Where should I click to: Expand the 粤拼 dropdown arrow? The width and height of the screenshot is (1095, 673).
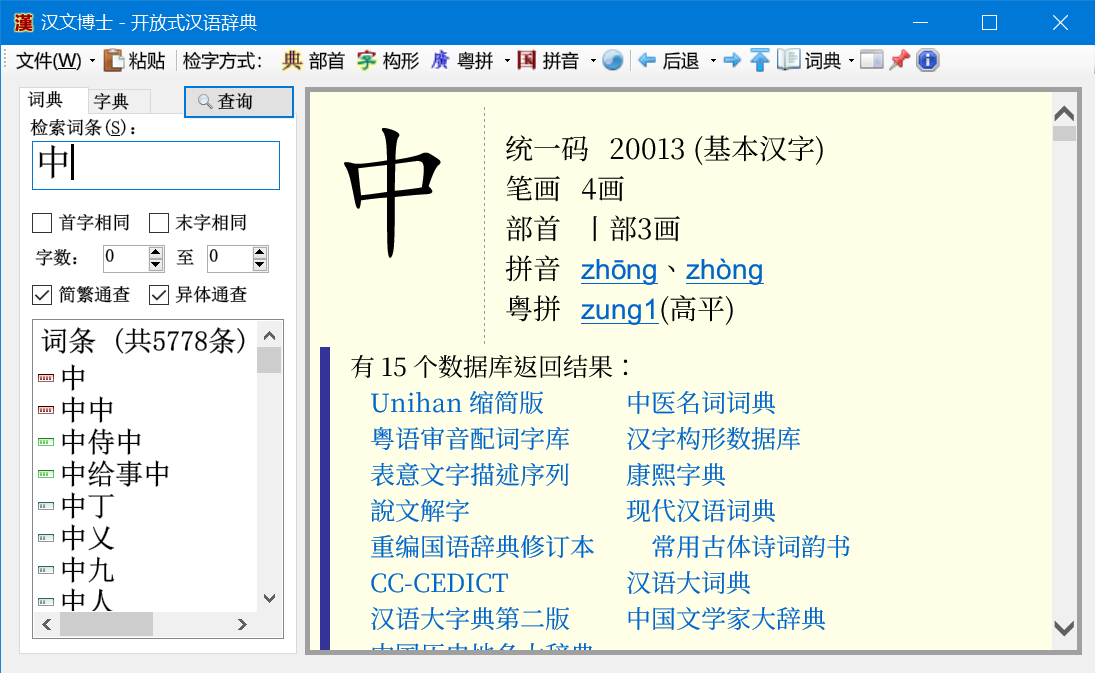point(507,61)
